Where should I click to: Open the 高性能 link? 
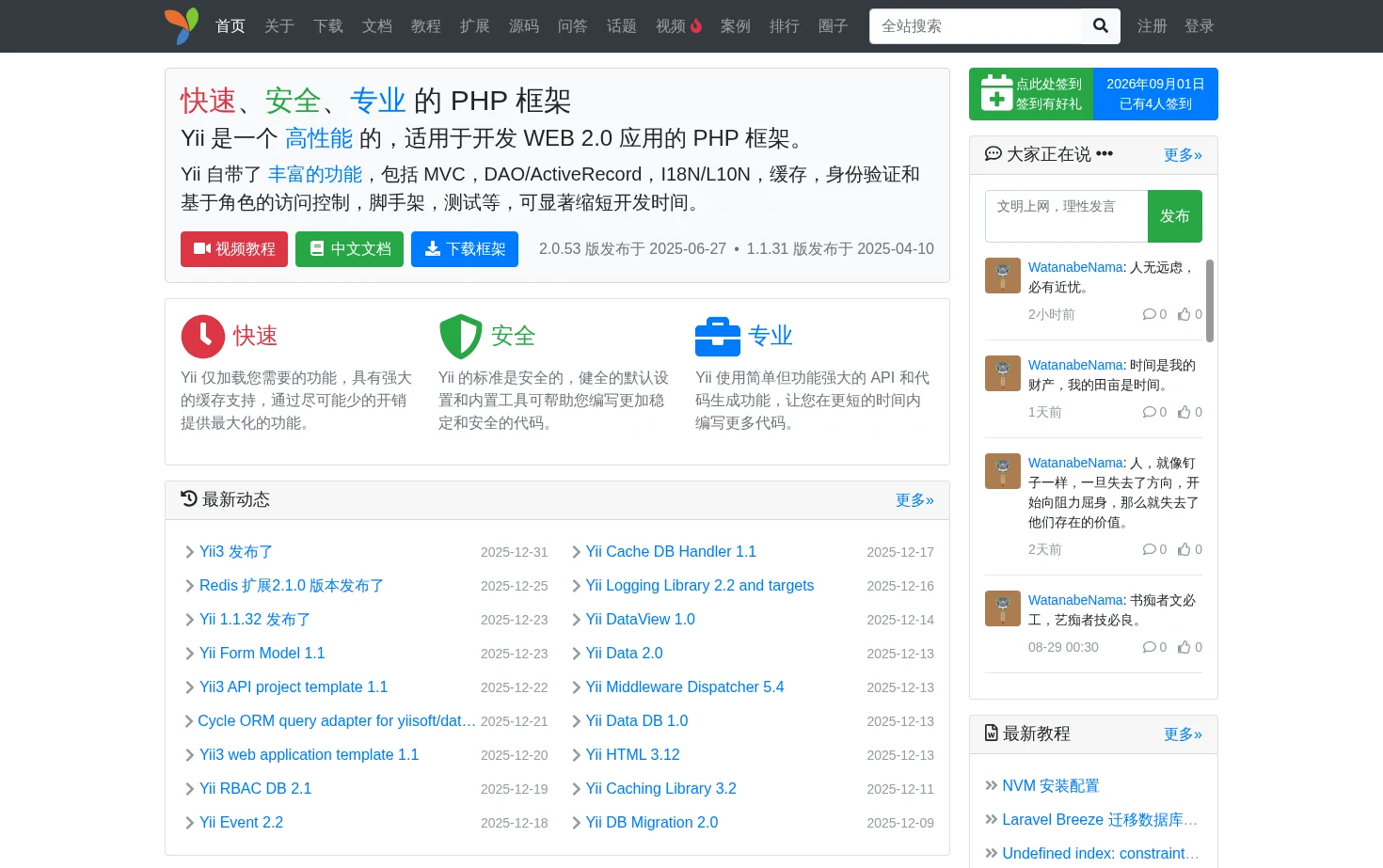319,138
